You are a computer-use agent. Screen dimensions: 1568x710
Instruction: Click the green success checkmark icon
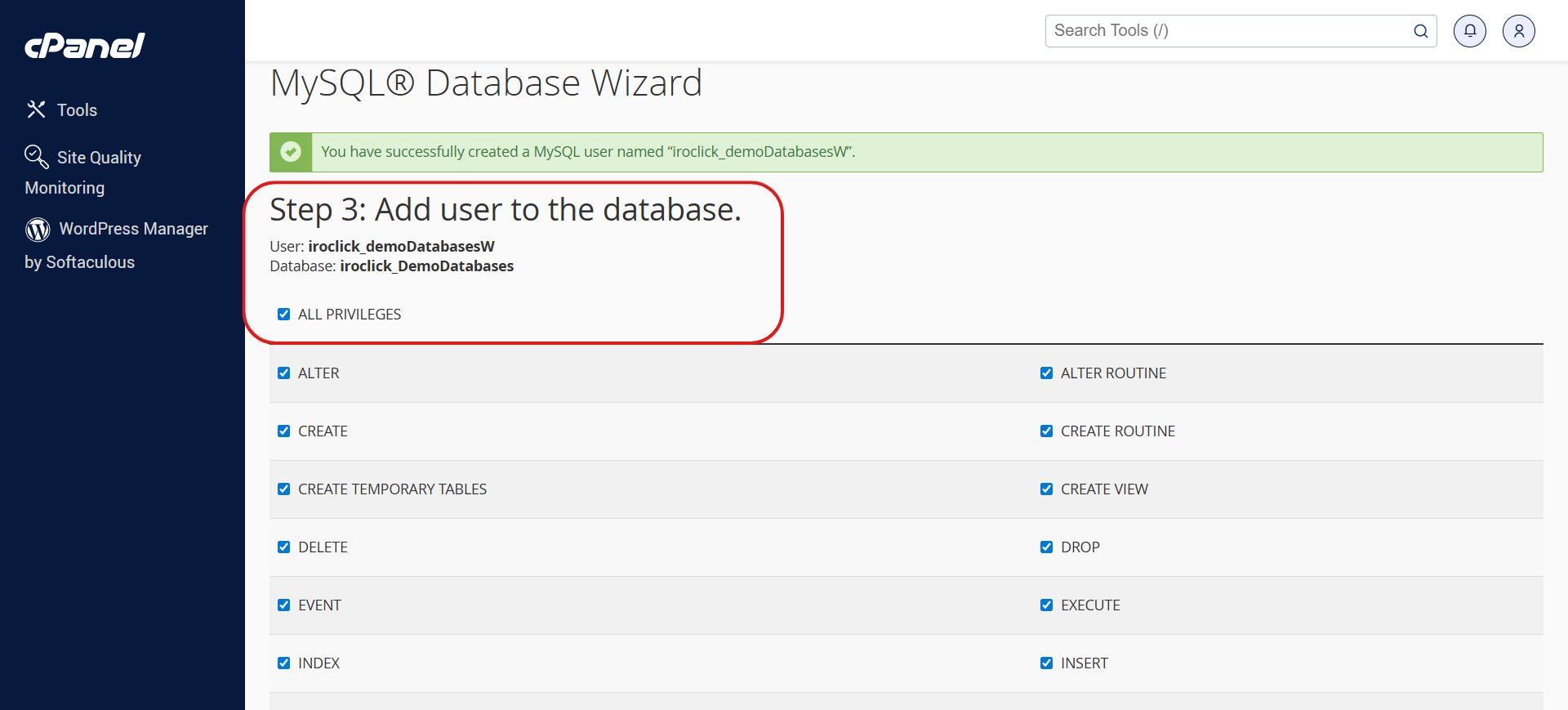pos(291,152)
